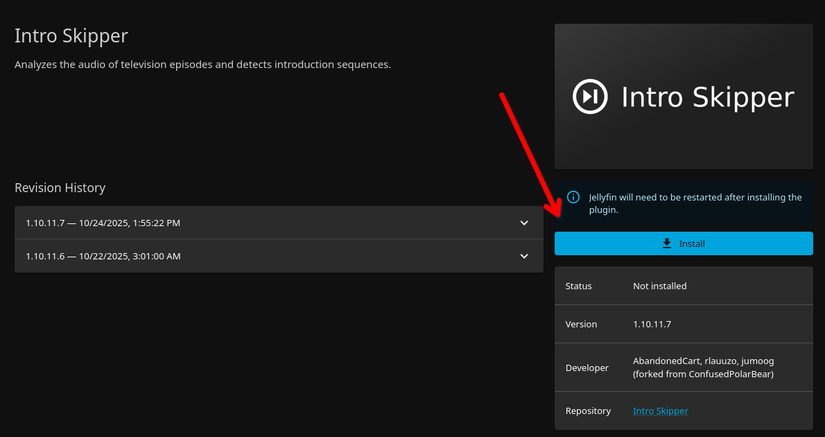
Task: Click the "Intro Skipper" text inside banner
Action: [707, 97]
